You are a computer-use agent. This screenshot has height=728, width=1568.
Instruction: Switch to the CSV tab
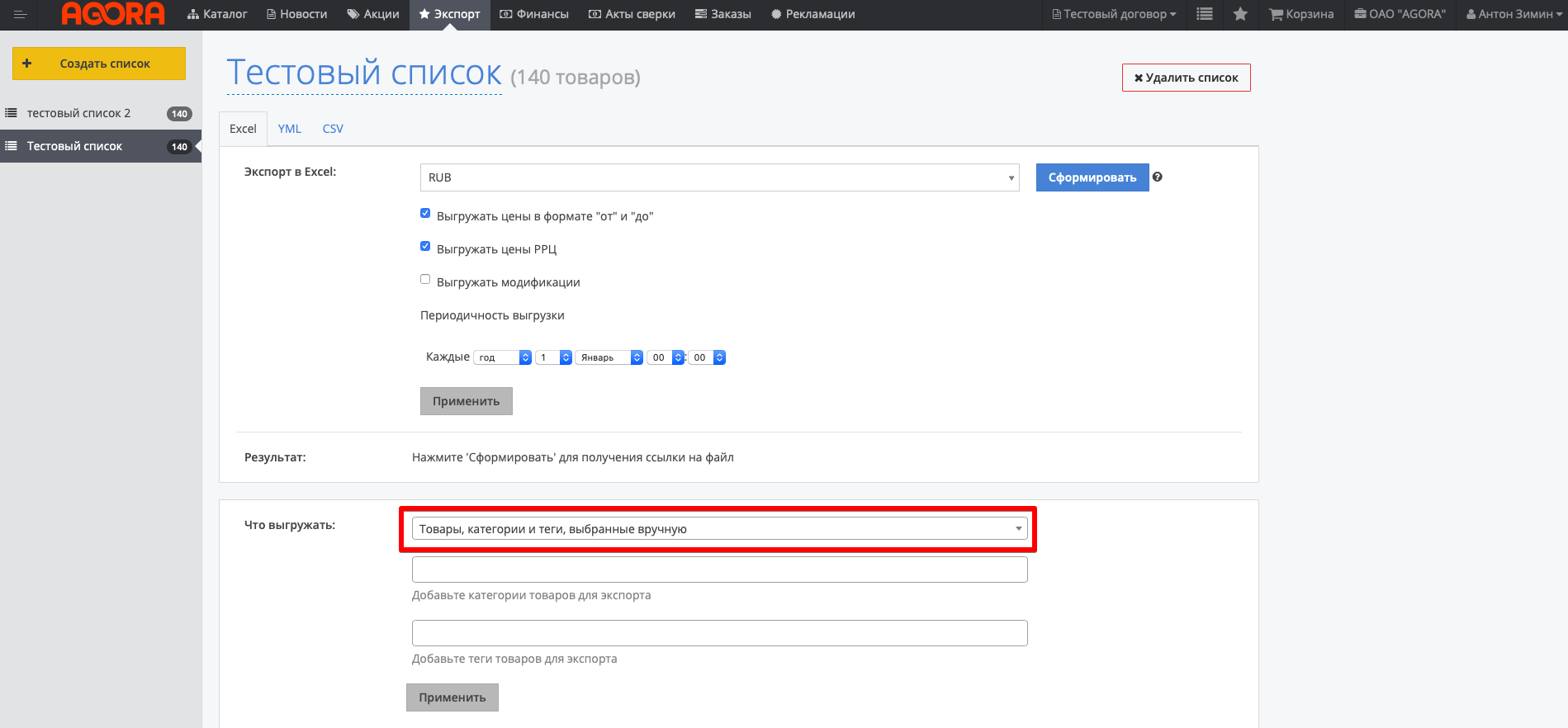333,129
